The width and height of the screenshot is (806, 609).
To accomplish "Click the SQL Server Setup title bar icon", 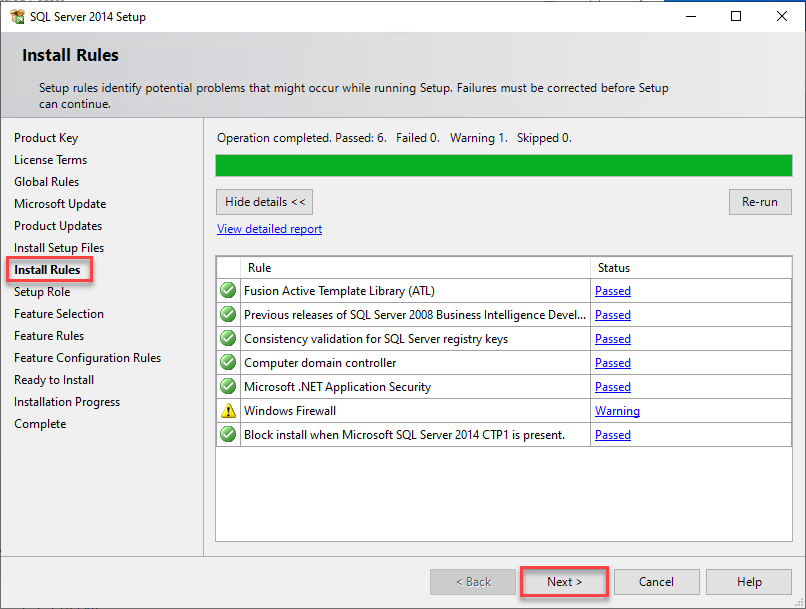I will pos(17,16).
